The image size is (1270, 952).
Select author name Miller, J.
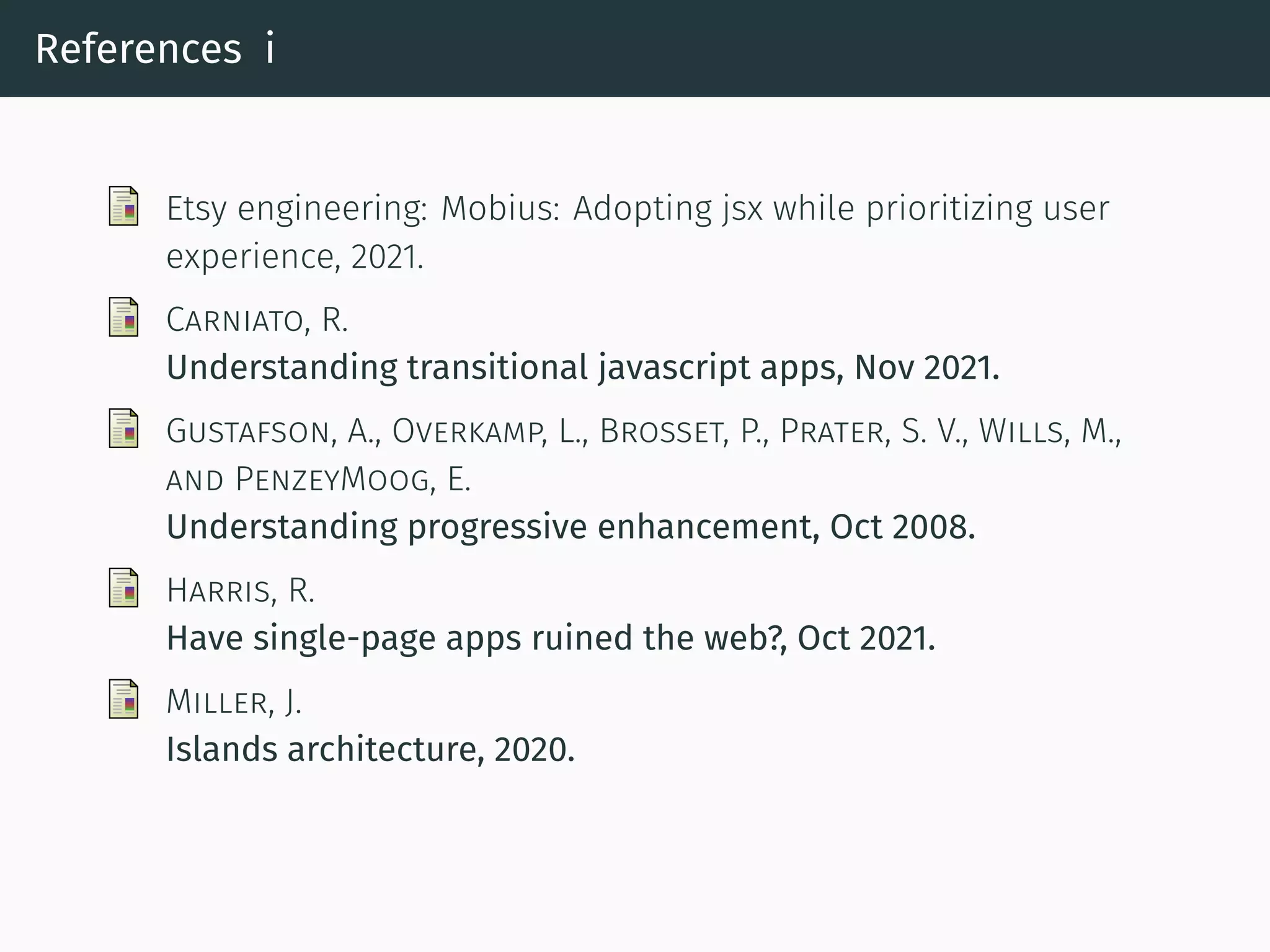pos(234,702)
